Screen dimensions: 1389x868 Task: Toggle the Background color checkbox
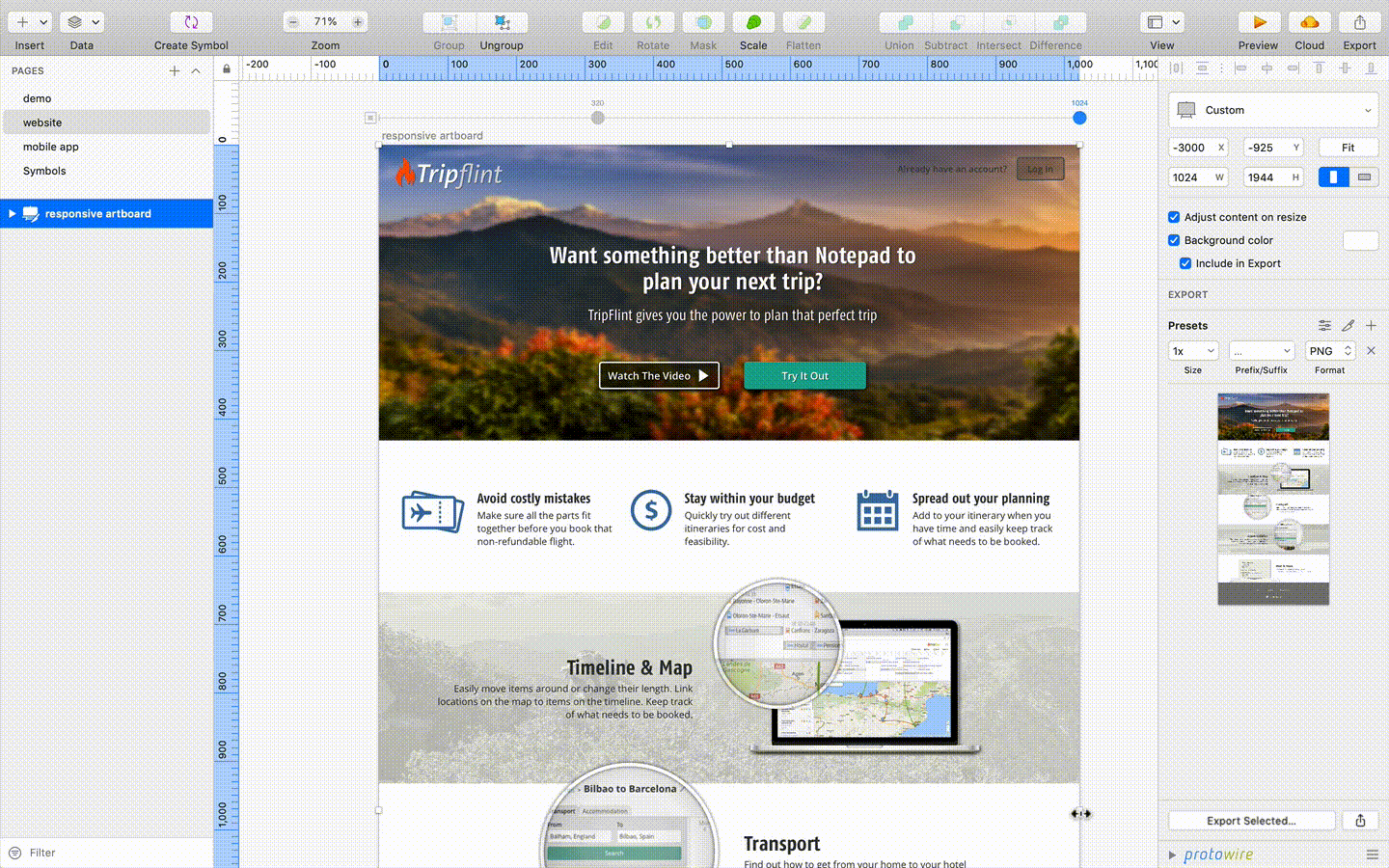click(x=1174, y=240)
